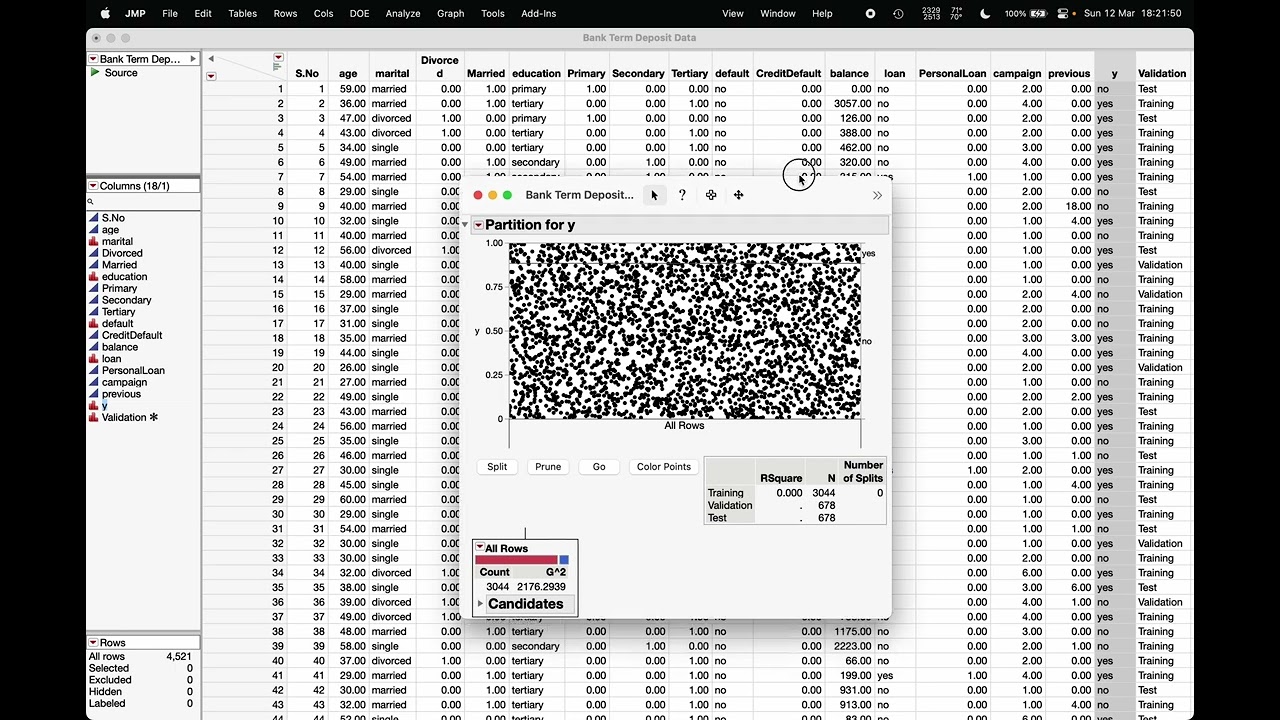Select the CreditDefault column in Columns list
Screen dimensions: 1280x720
point(132,335)
